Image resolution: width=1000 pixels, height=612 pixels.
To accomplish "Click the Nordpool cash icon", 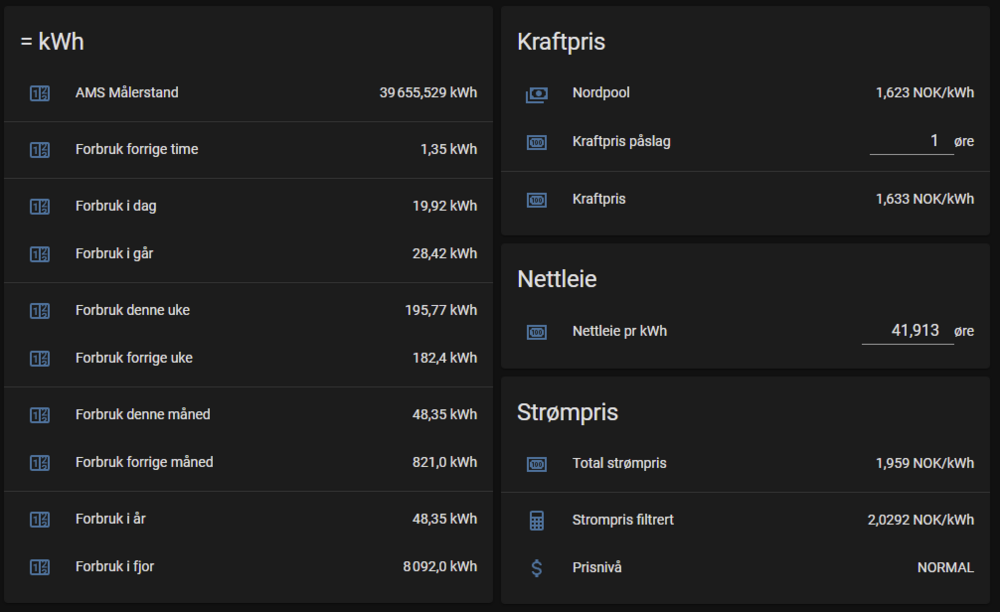I will (537, 94).
